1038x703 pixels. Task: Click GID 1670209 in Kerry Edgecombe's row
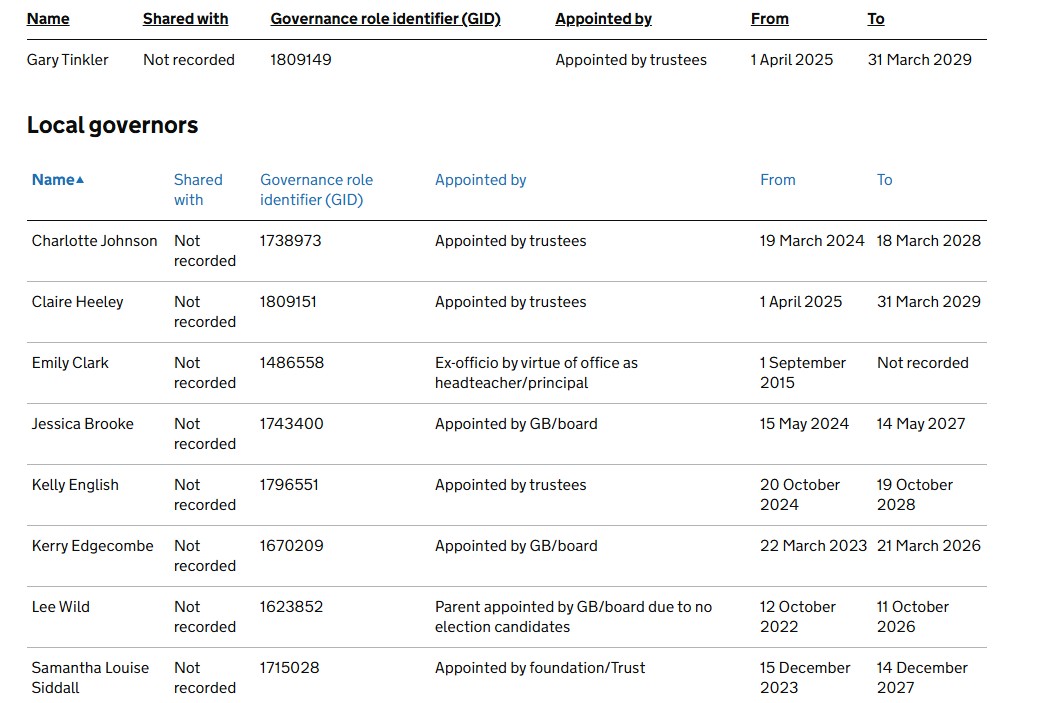(291, 546)
